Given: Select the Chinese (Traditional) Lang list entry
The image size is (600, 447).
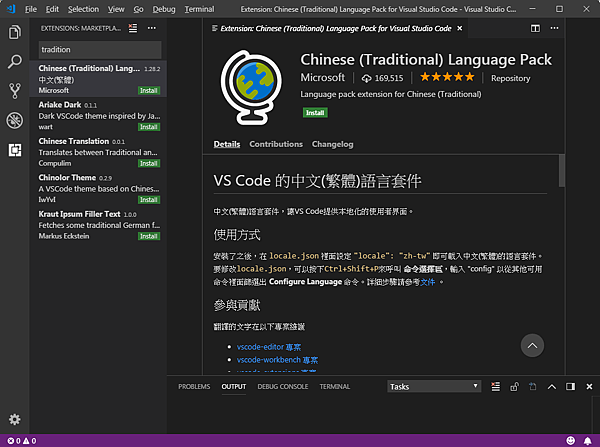Looking at the screenshot, I should coord(98,79).
